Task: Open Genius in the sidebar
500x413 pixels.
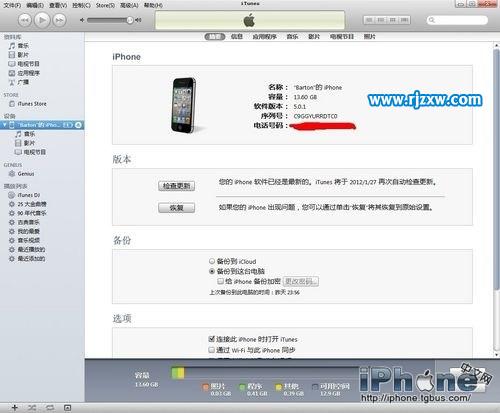Action: 22,174
